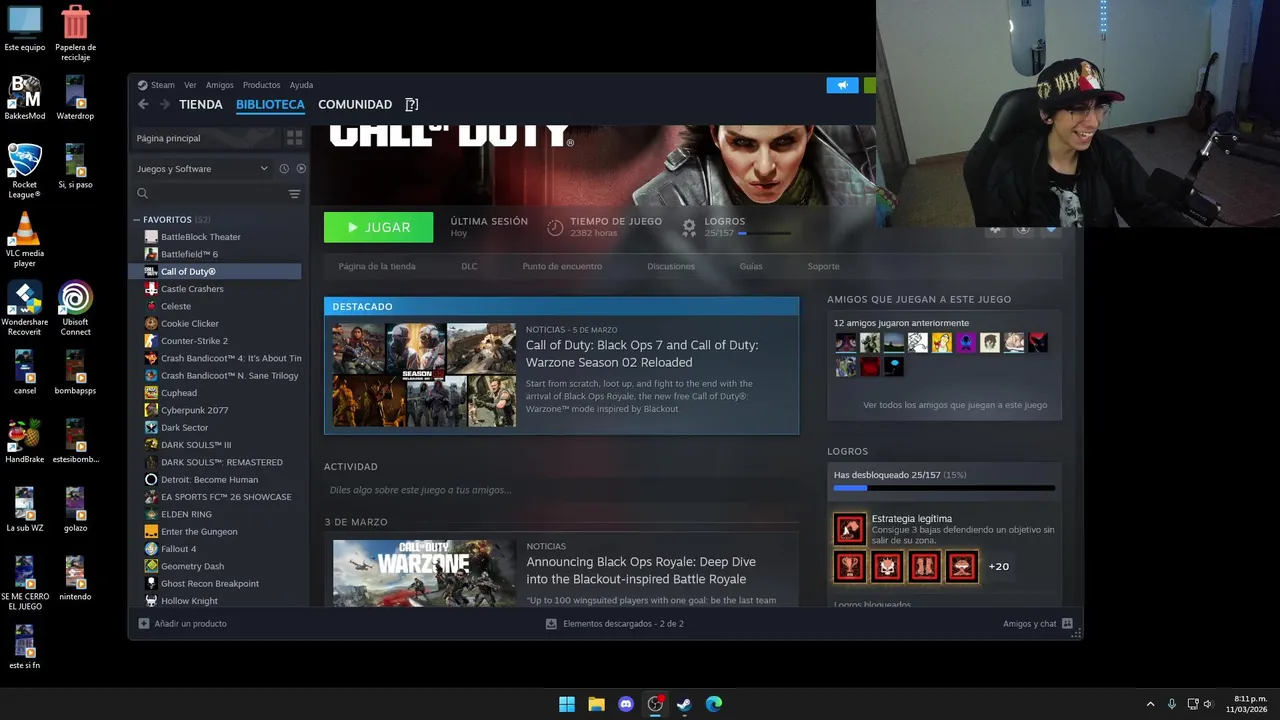The image size is (1280, 720).
Task: Click the Estrategia legítima achievement icon
Action: [850, 529]
